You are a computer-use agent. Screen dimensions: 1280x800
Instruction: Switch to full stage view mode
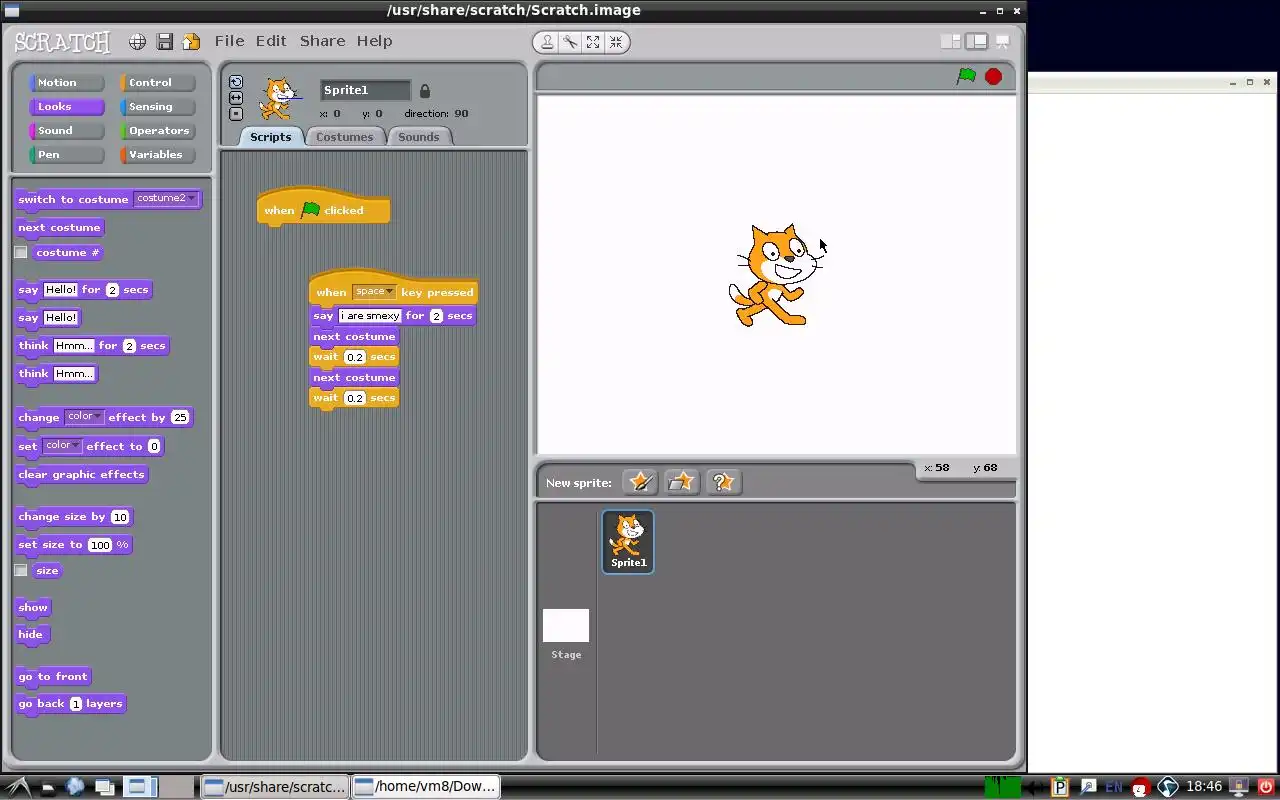tap(976, 42)
